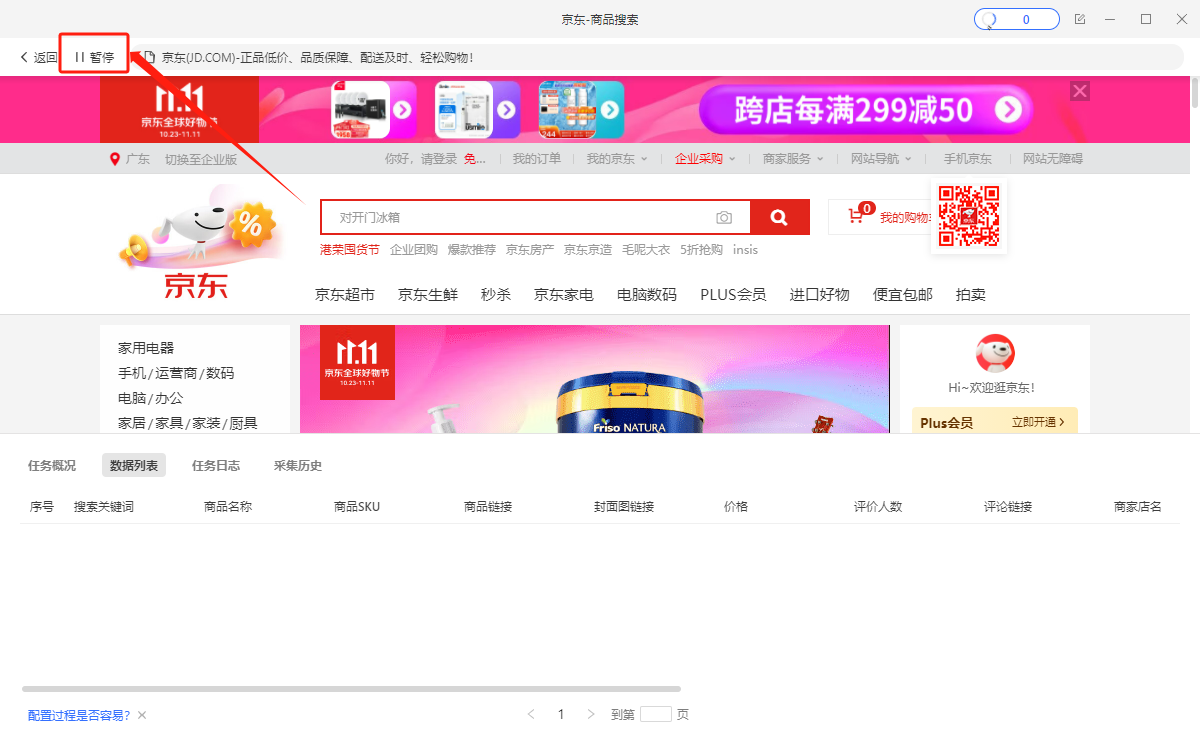This screenshot has height=734, width=1200.
Task: Click the camera image search icon
Action: 724,217
